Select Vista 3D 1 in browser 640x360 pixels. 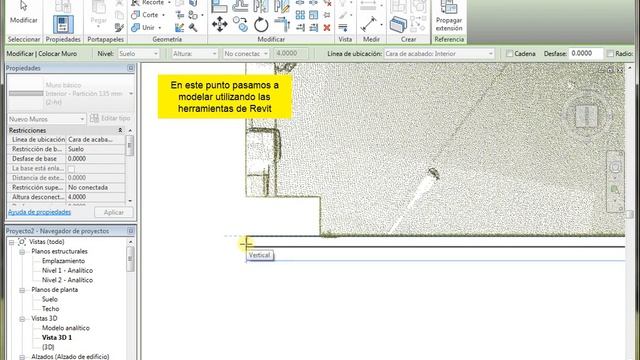(x=57, y=338)
